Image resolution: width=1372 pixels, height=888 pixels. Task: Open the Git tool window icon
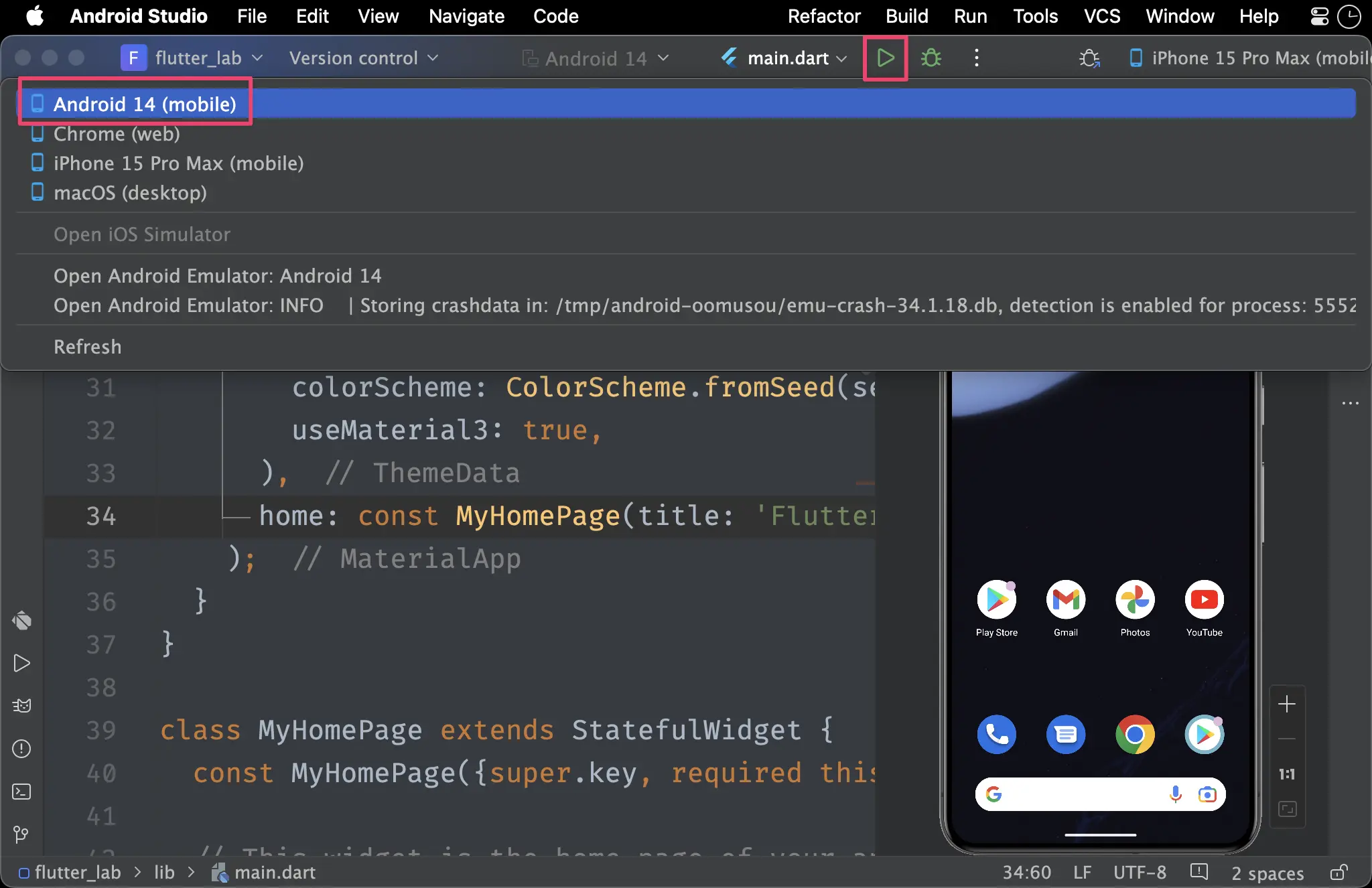pos(21,834)
